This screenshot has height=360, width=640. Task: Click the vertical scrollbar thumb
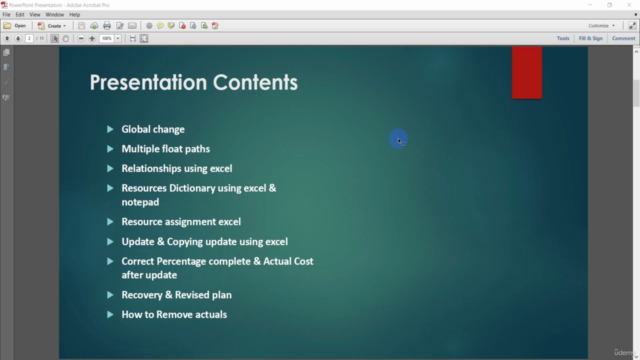pyautogui.click(x=636, y=93)
